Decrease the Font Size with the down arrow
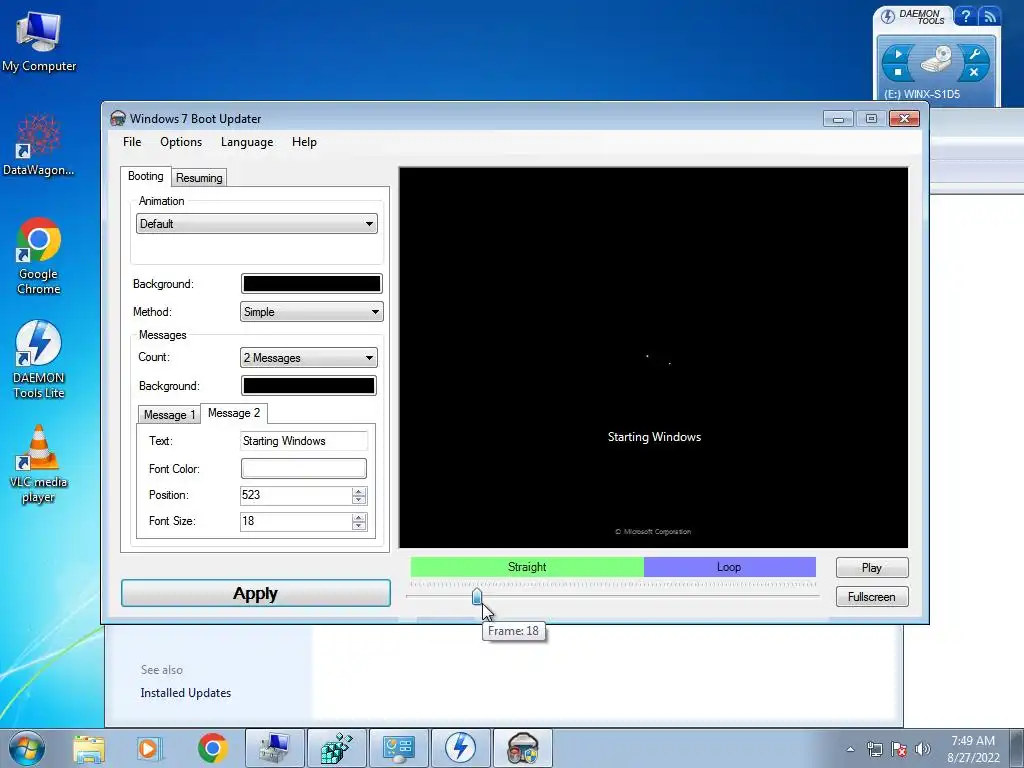Image resolution: width=1024 pixels, height=768 pixels. (x=359, y=526)
